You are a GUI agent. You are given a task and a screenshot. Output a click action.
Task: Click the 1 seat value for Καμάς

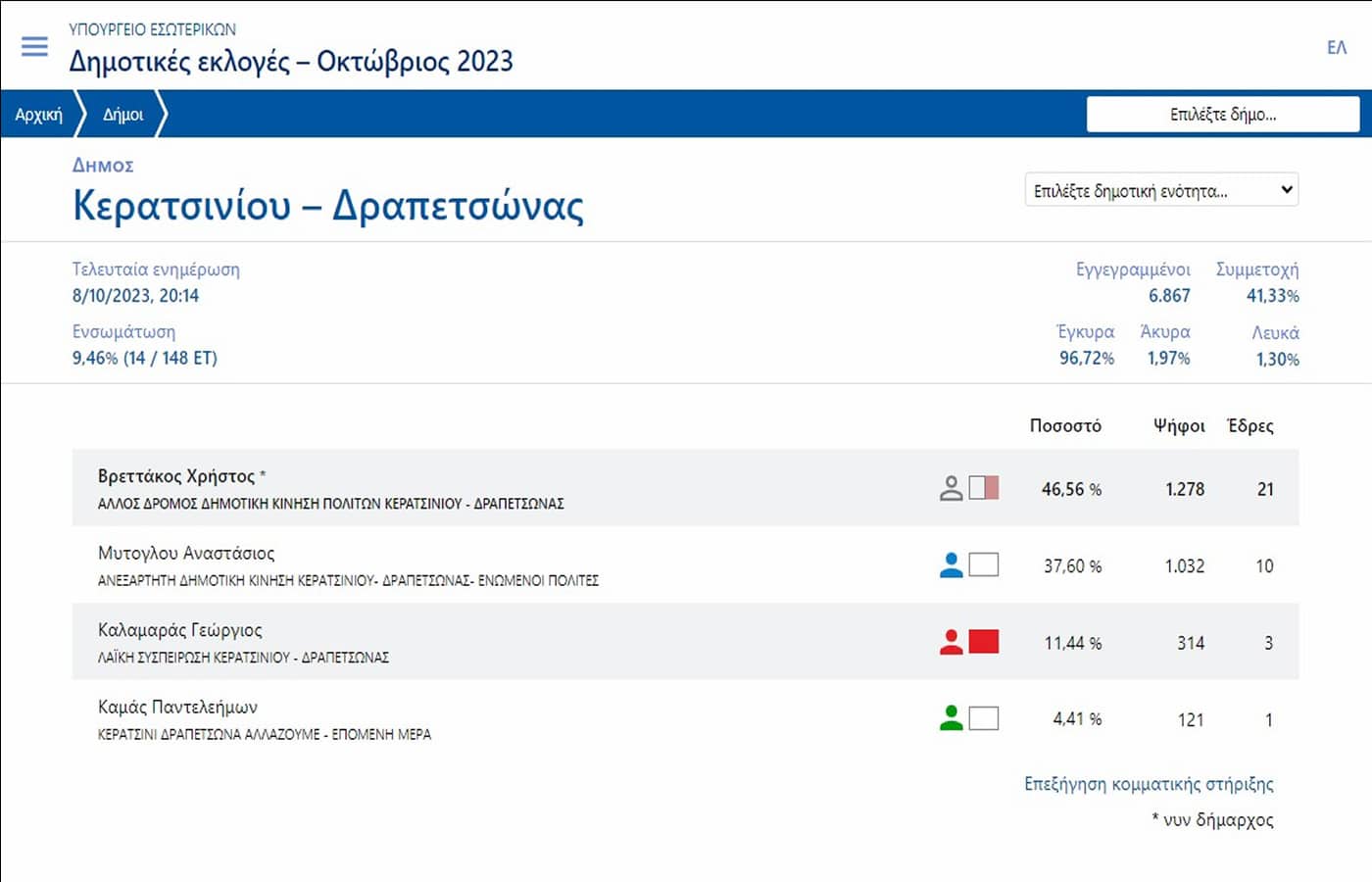pos(1269,720)
